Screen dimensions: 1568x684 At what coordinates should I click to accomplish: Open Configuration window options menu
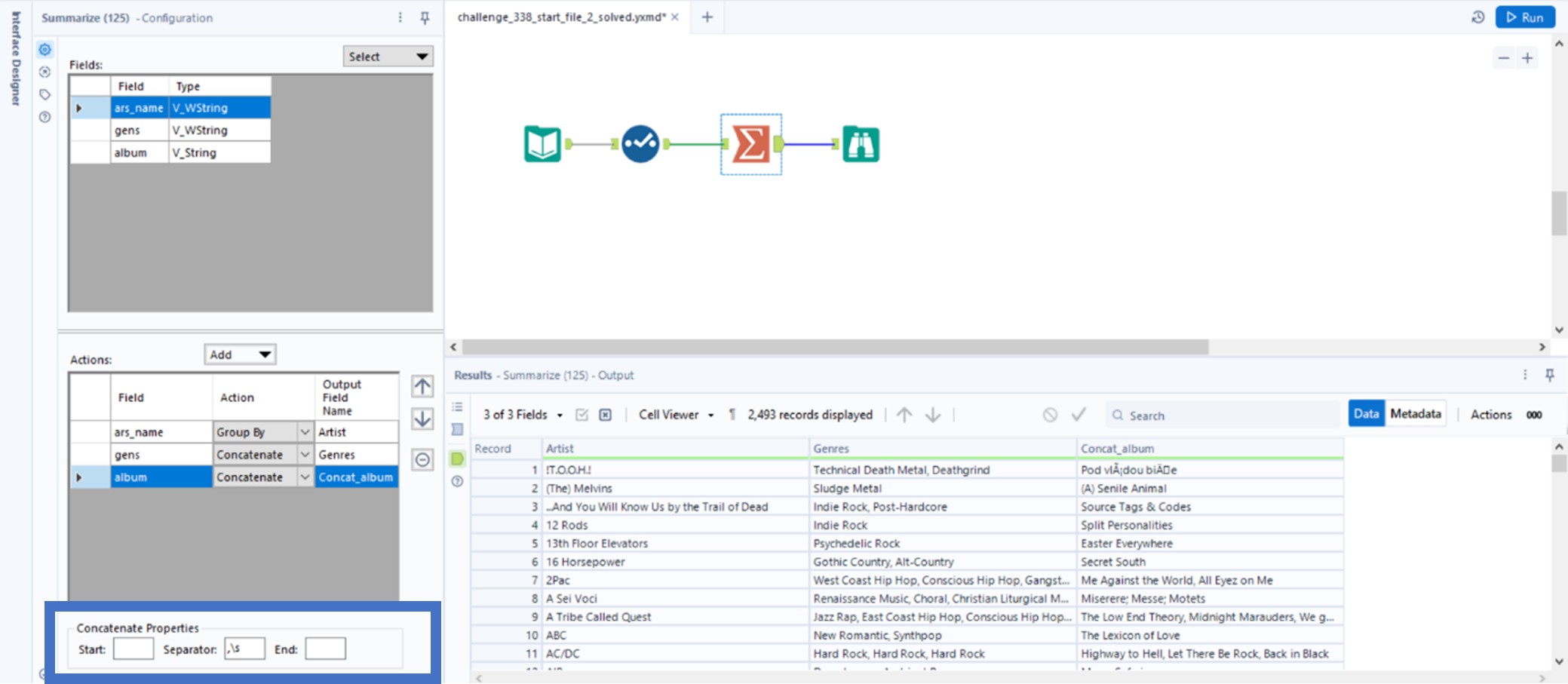pos(400,17)
